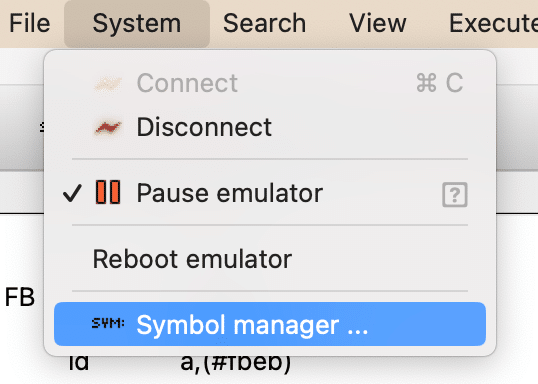The width and height of the screenshot is (538, 384).
Task: Open the File menu
Action: 30,23
